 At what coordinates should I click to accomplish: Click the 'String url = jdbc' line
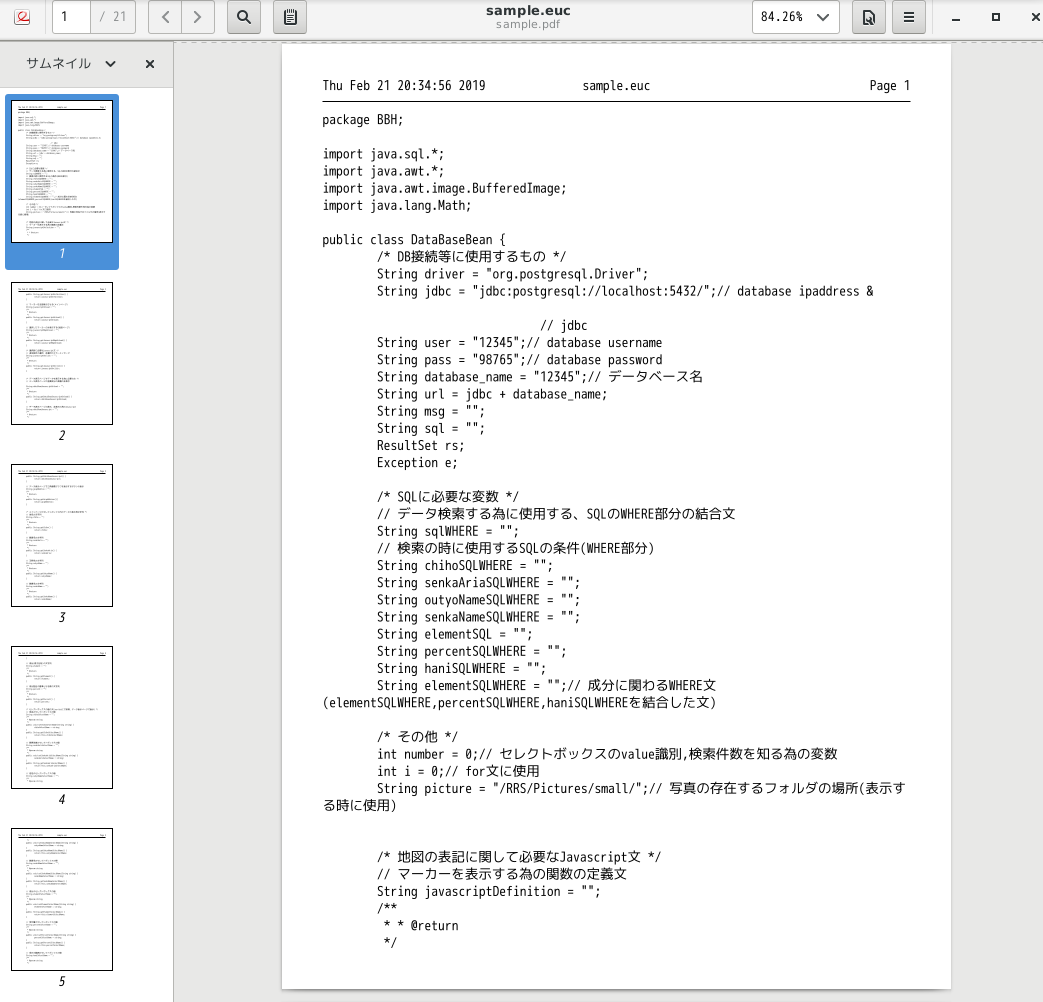click(492, 395)
